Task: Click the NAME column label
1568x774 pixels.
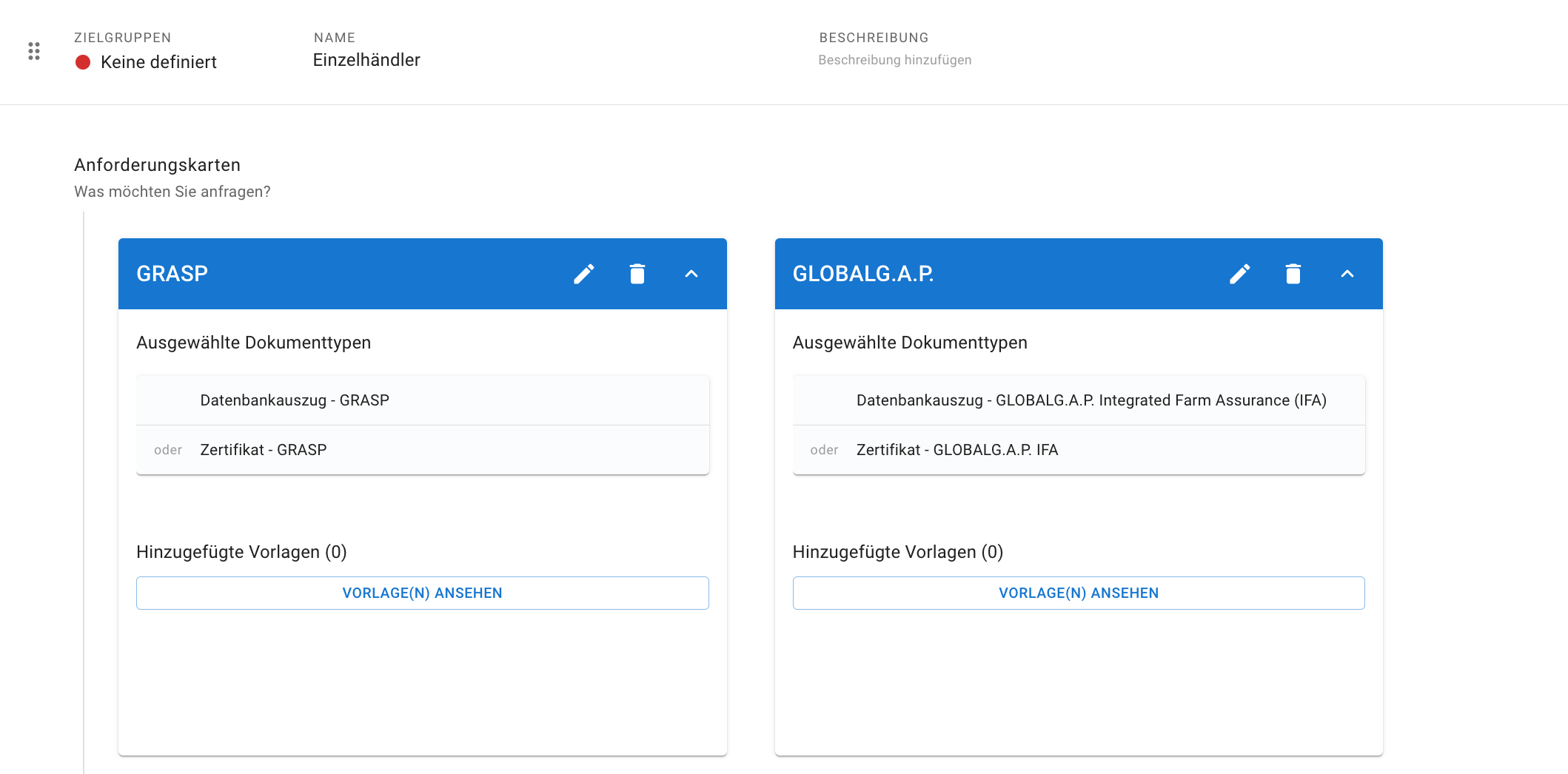Action: (335, 38)
